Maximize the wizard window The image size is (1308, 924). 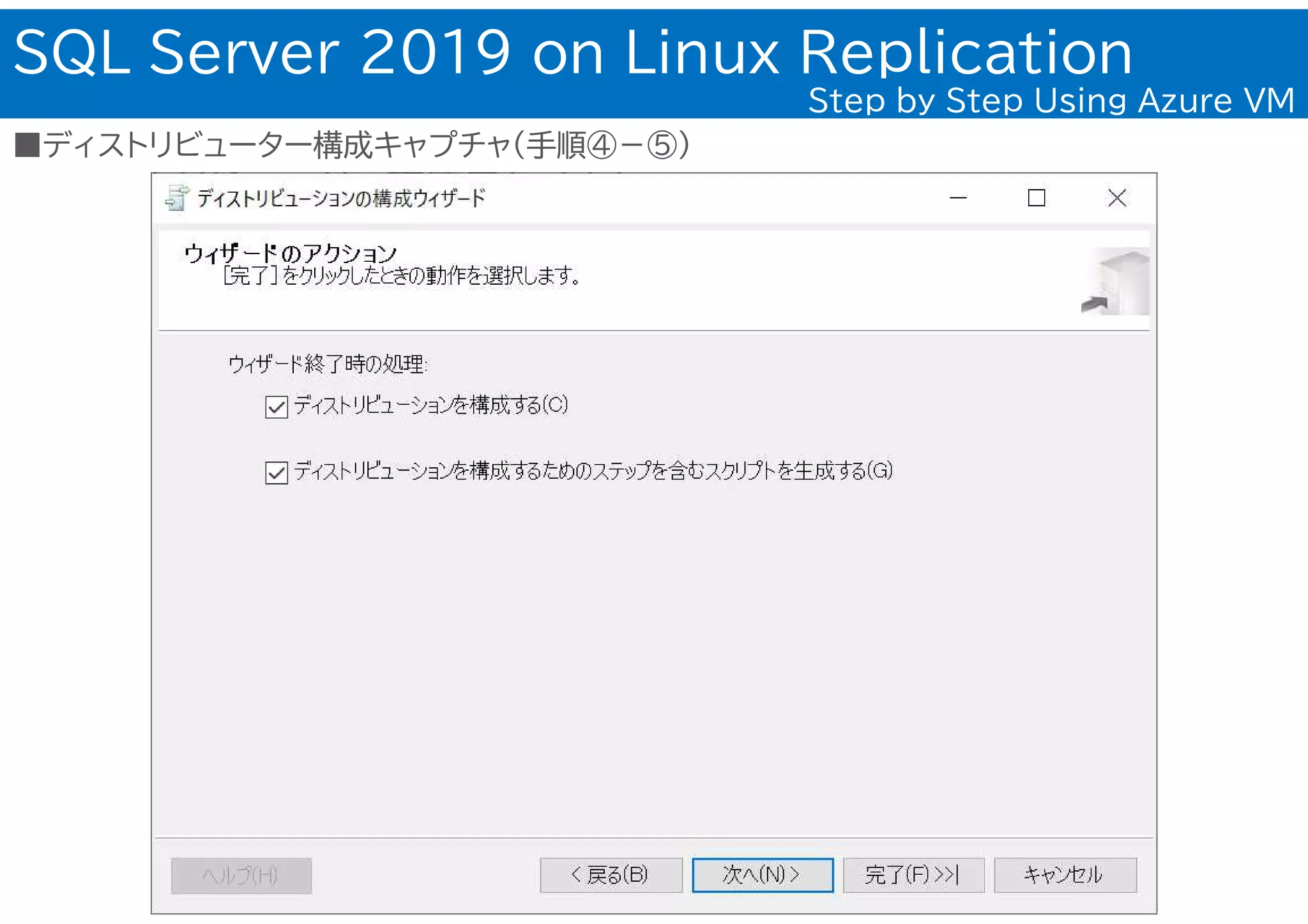[x=1037, y=198]
